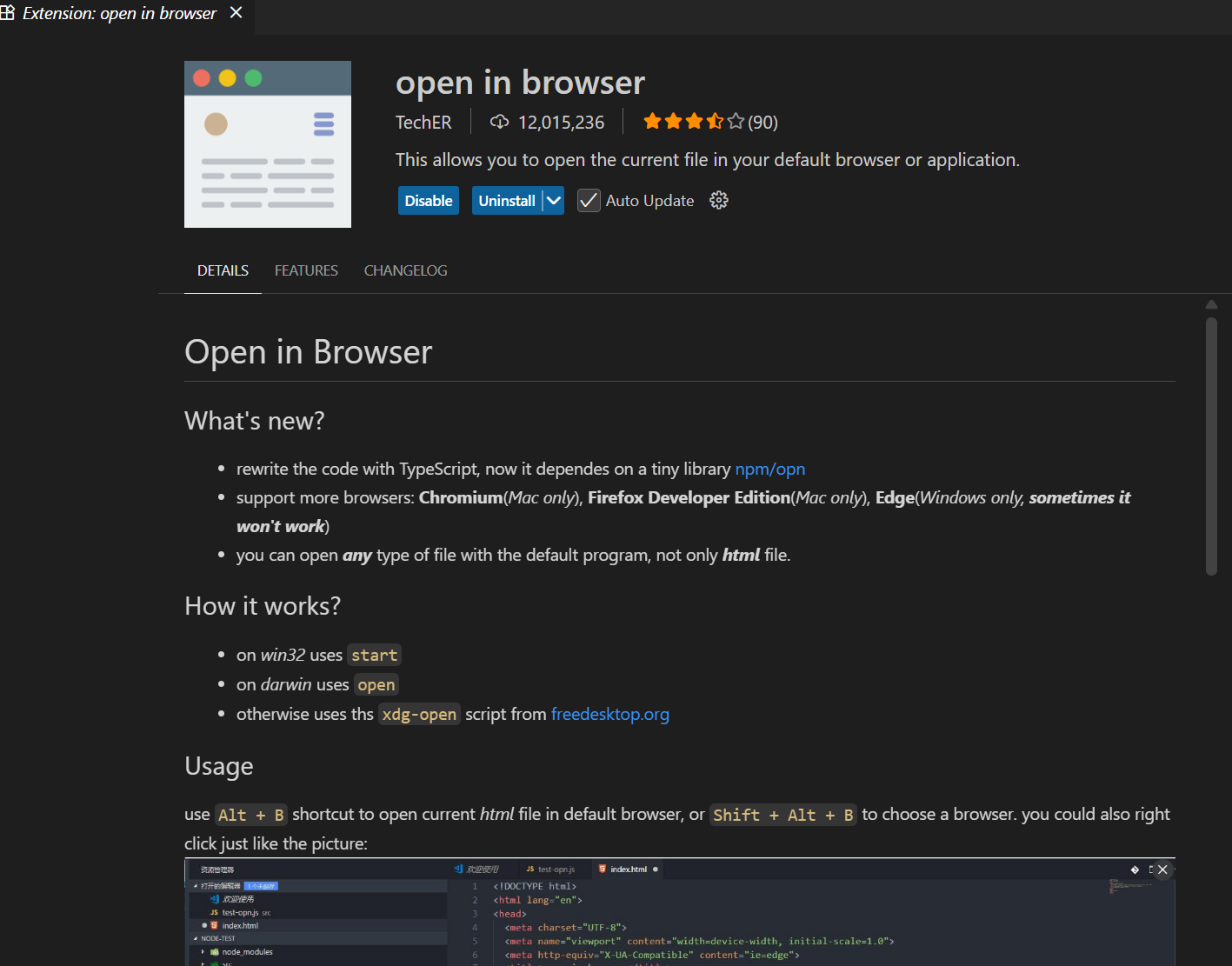Switch to the CHANGELOG tab
The height and width of the screenshot is (966, 1232).
[405, 270]
